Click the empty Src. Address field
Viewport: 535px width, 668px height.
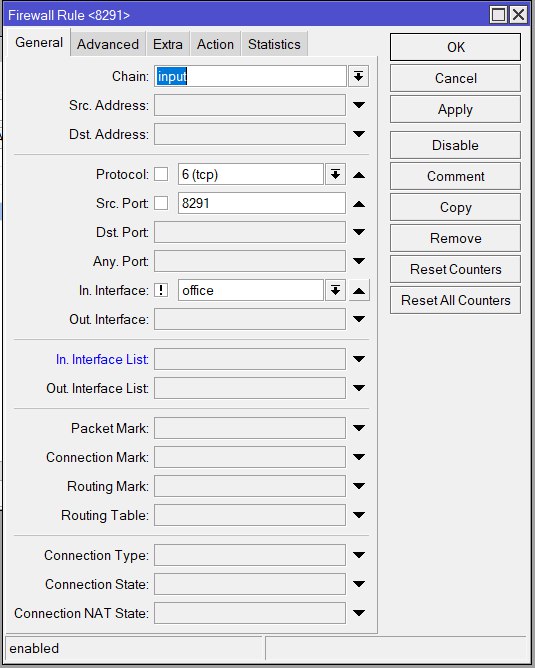(x=250, y=105)
